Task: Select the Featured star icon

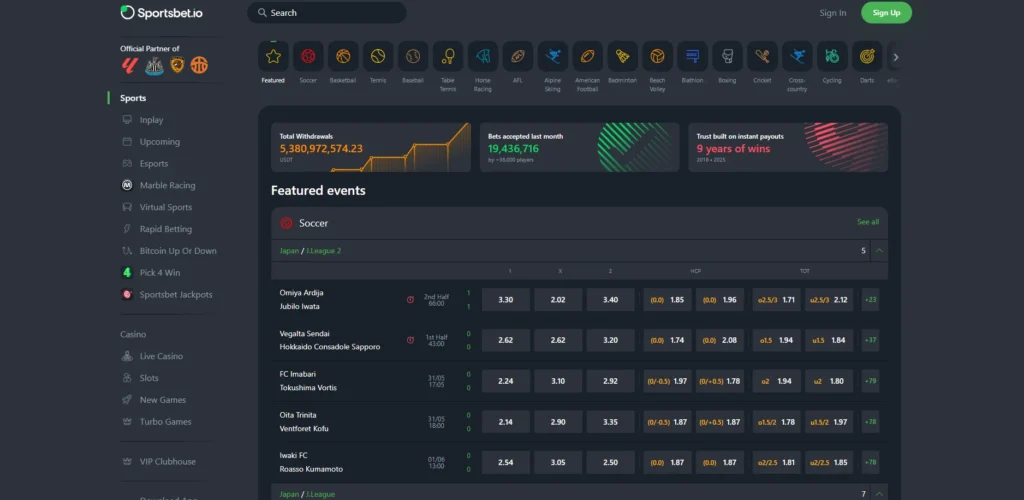Action: tap(273, 57)
